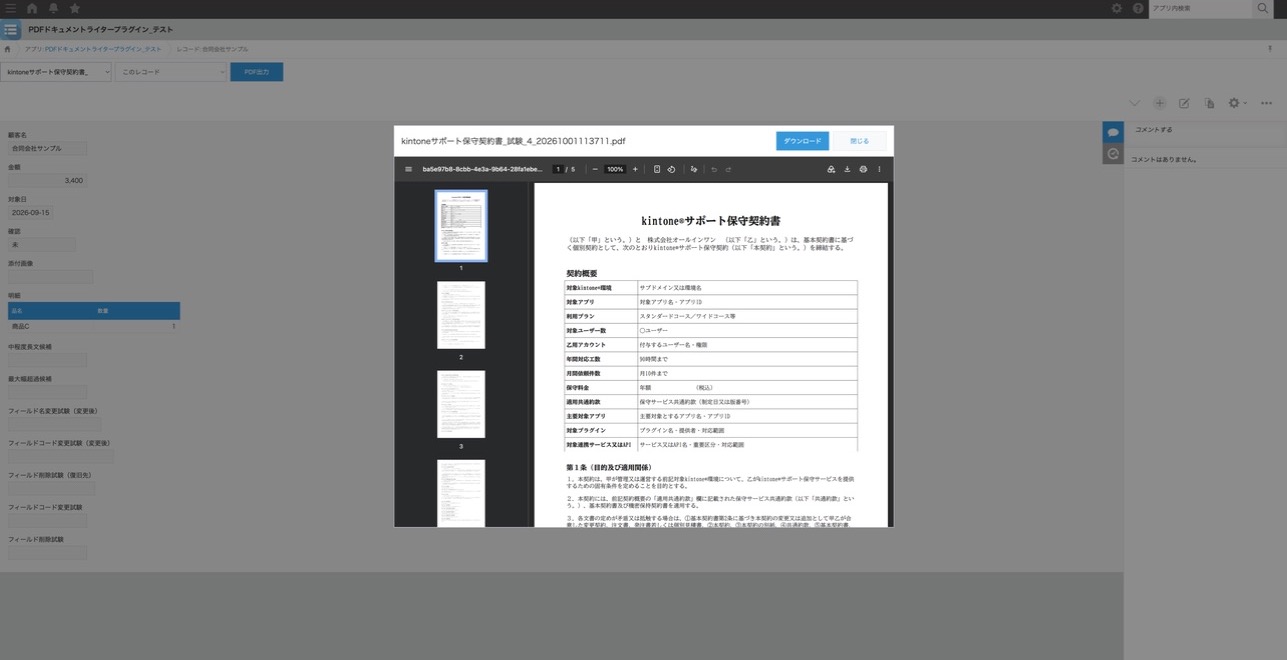
Task: Click the PDF page number field
Action: click(x=559, y=169)
